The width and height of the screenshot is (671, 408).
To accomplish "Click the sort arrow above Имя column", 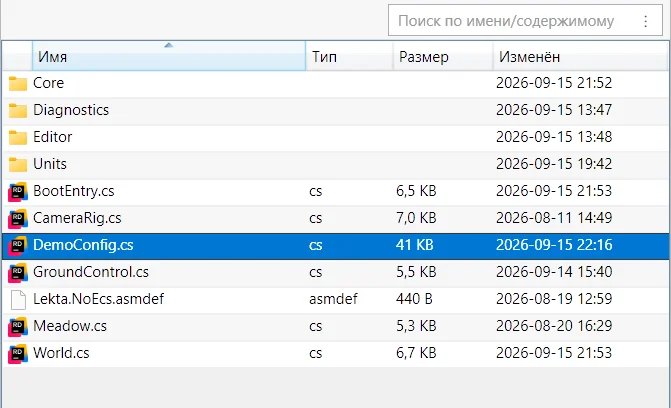I will pyautogui.click(x=169, y=45).
